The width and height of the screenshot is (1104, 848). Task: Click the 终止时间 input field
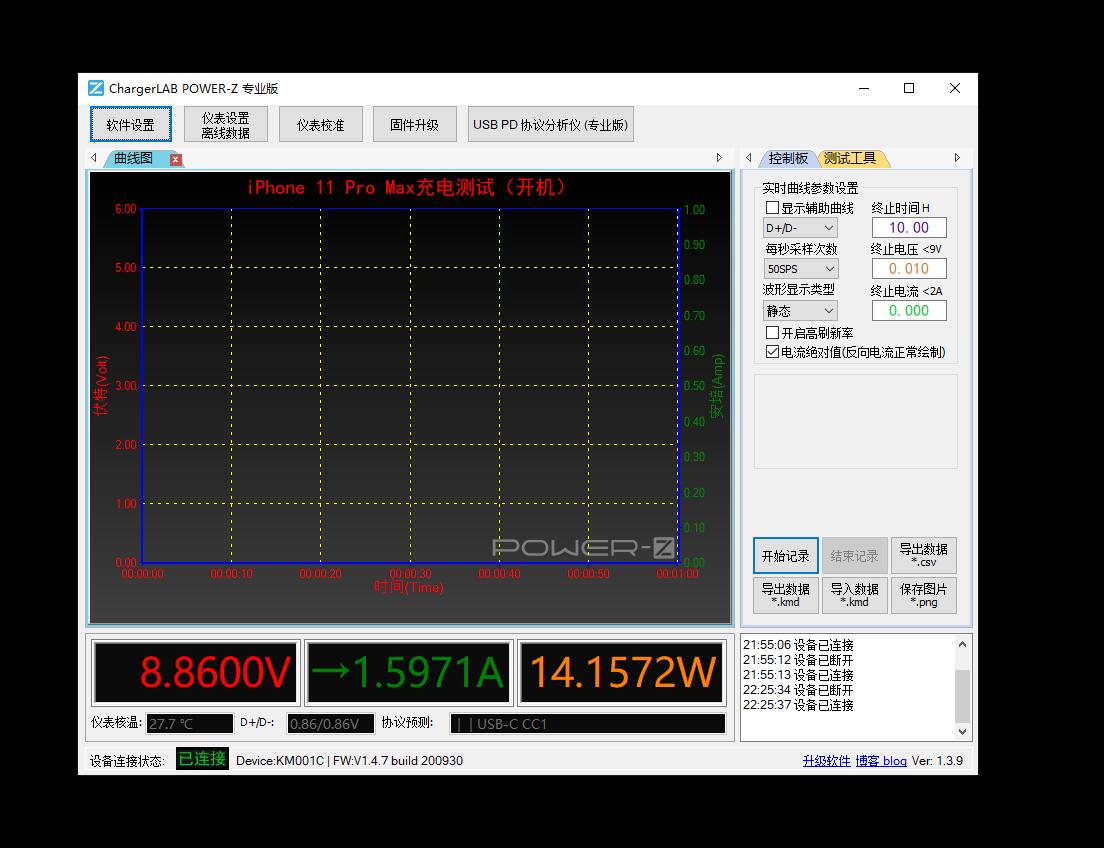908,227
